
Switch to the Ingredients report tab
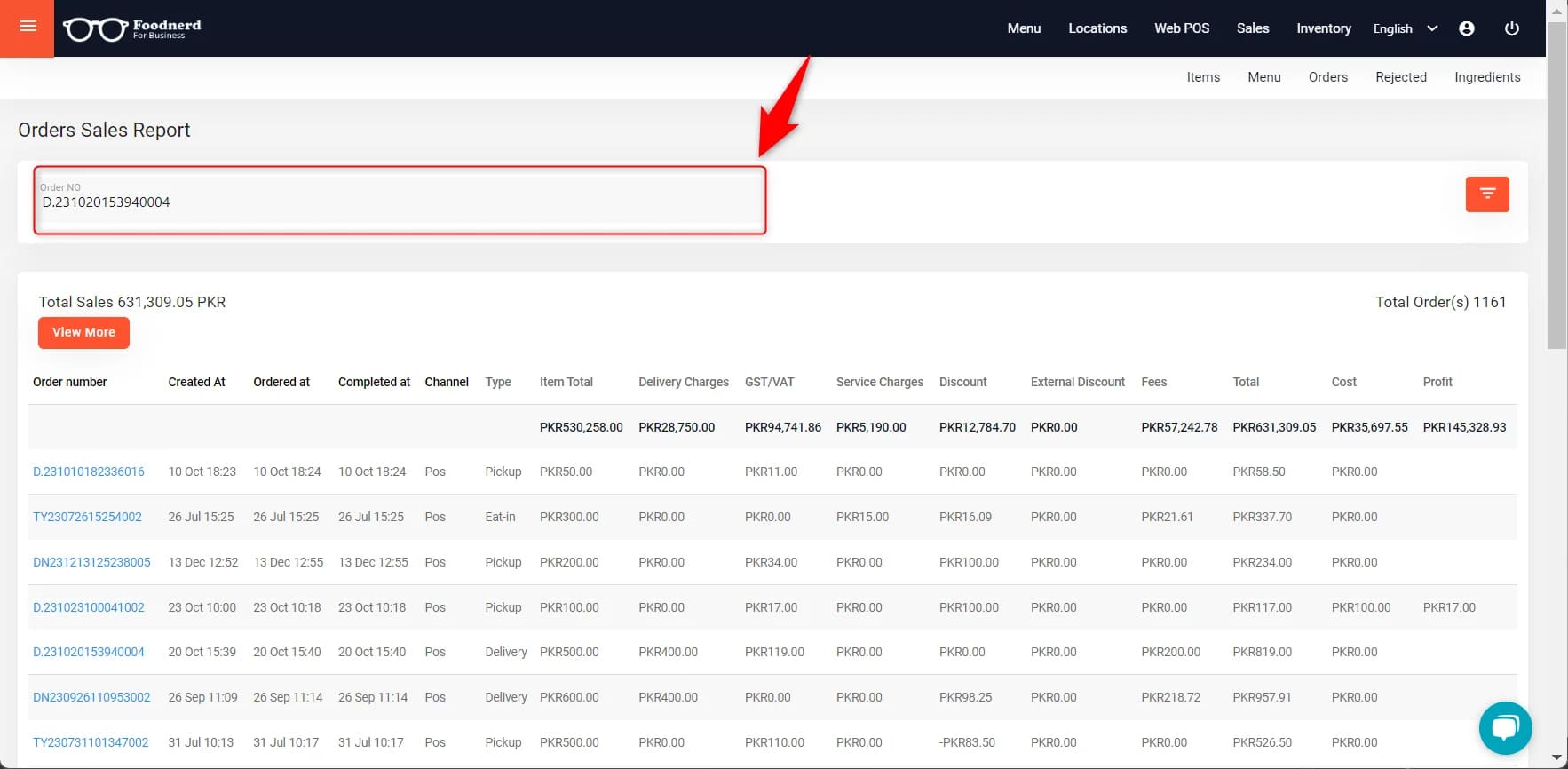click(1487, 77)
